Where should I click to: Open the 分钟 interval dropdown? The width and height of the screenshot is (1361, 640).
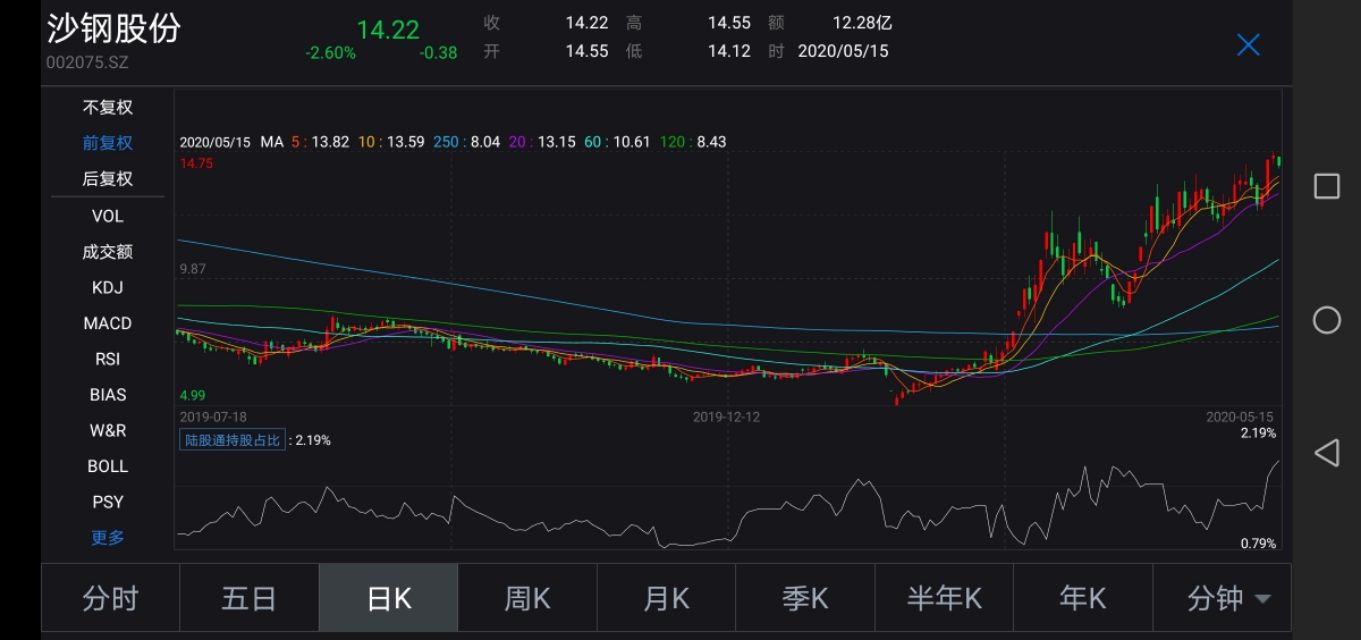pos(1222,598)
